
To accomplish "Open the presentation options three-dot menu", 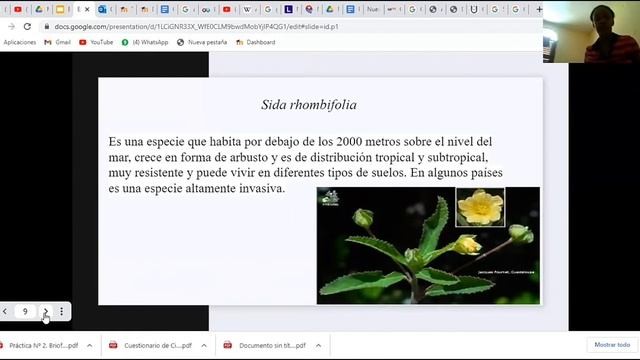I will click(x=61, y=311).
